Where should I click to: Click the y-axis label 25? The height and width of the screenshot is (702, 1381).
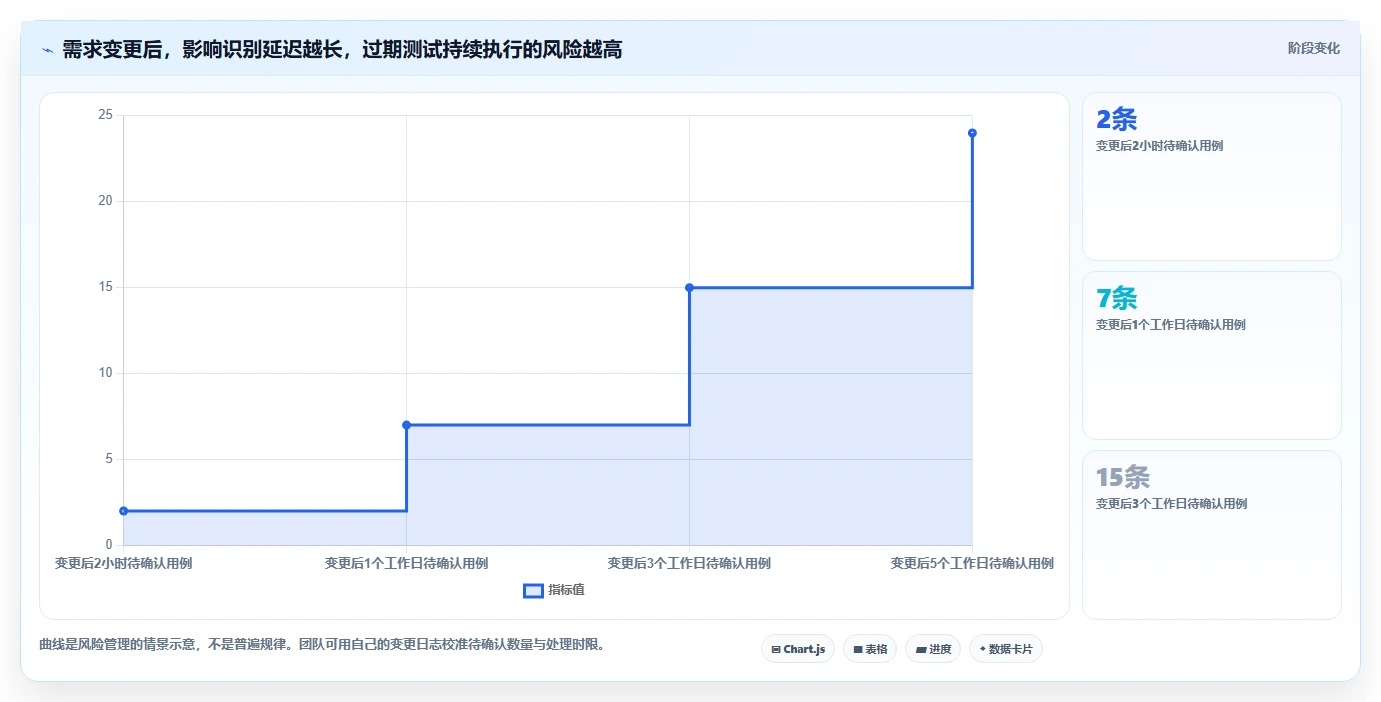(x=105, y=115)
